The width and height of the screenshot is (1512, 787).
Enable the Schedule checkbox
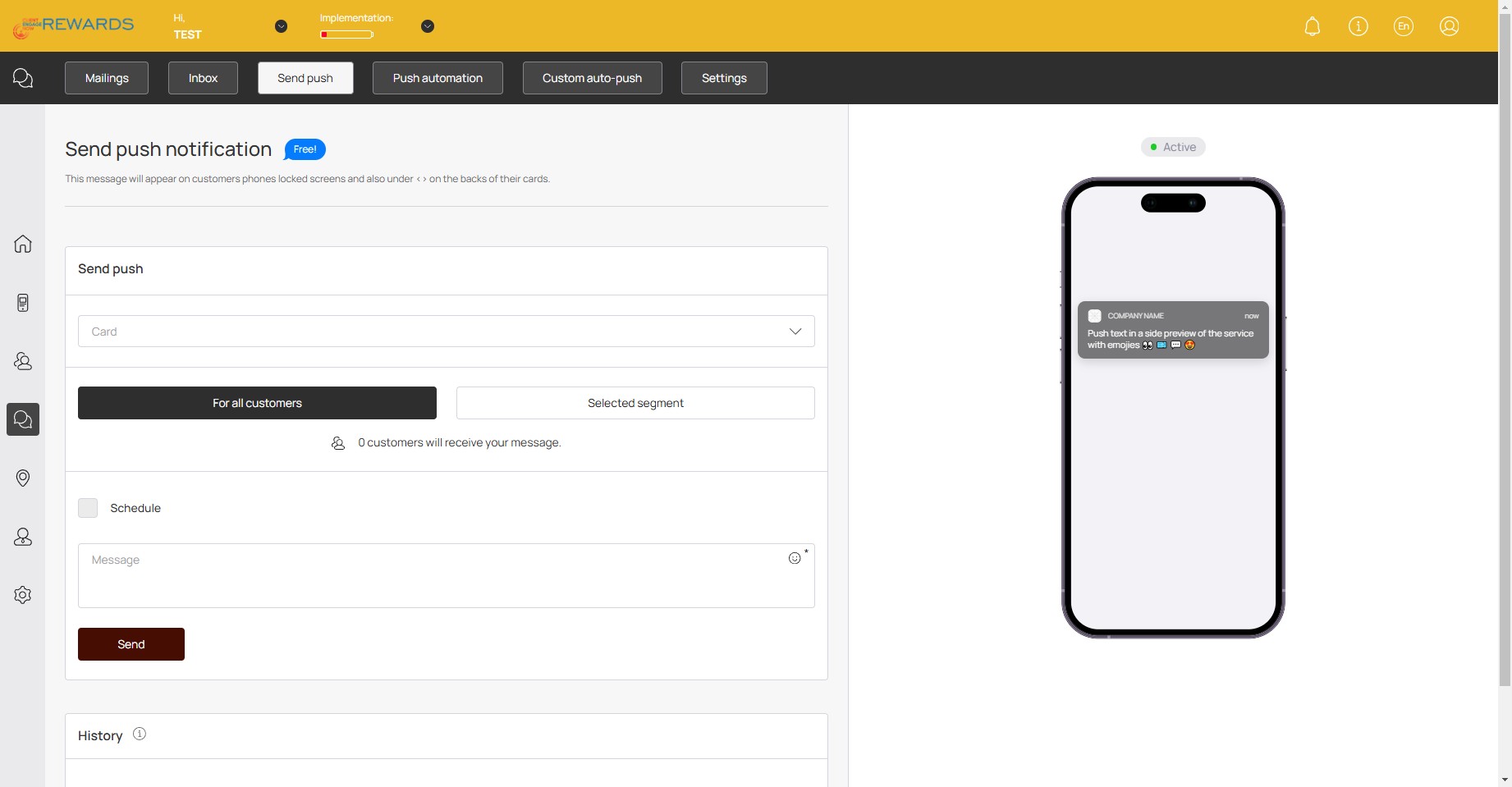(88, 508)
